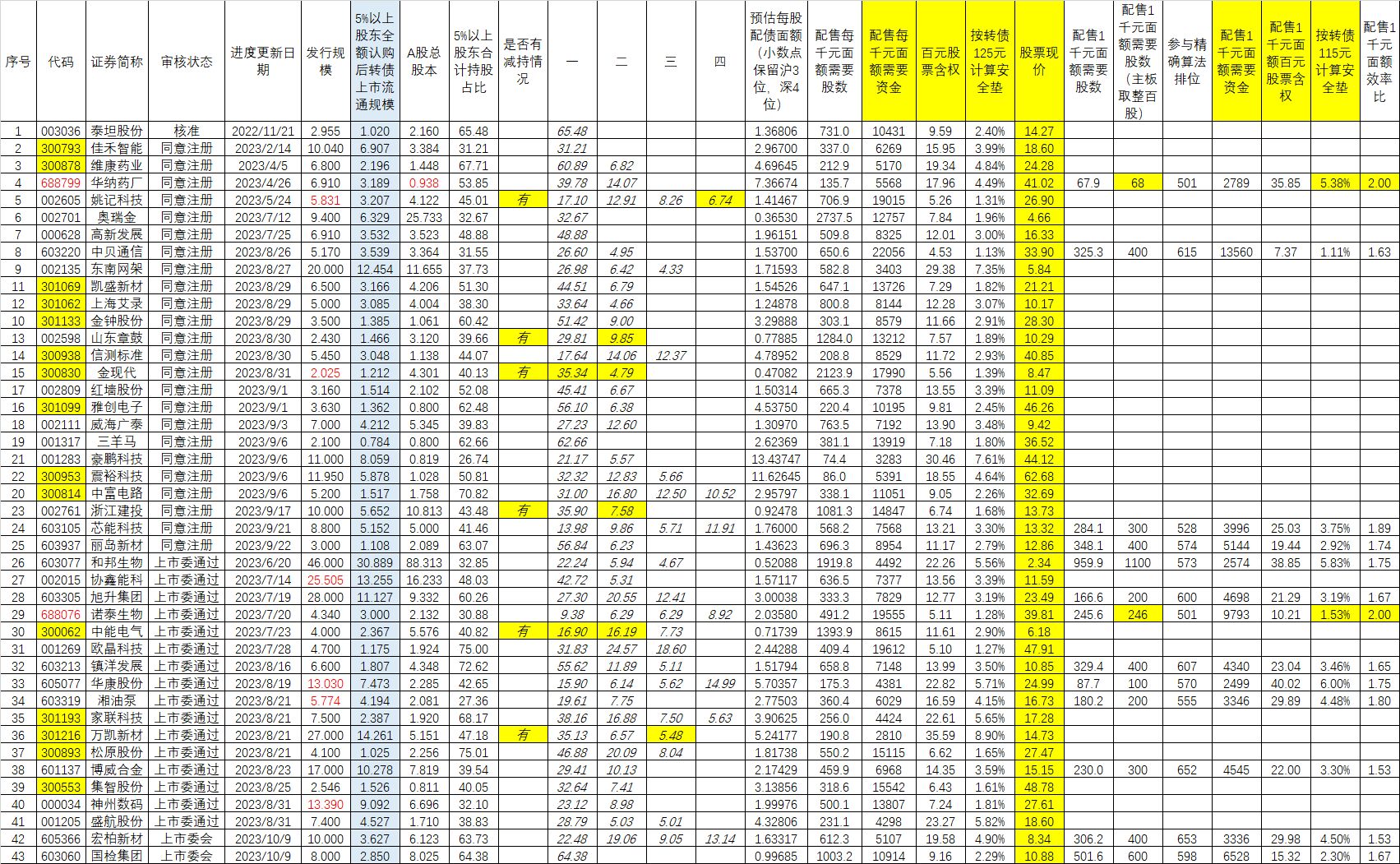1400x864 pixels.
Task: Select the 62.68 stock price cell
Action: tap(1039, 477)
